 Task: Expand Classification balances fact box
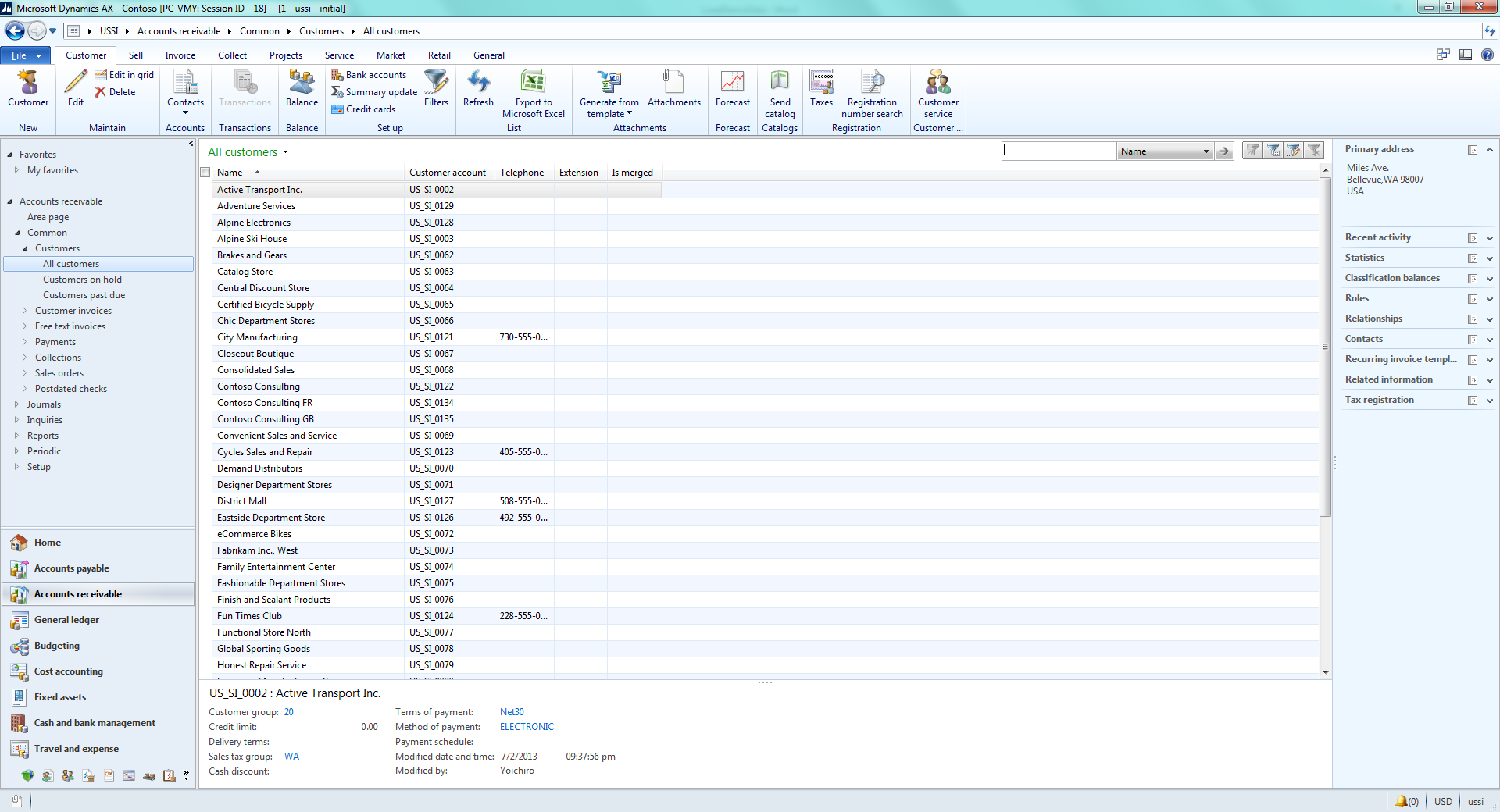[1490, 279]
